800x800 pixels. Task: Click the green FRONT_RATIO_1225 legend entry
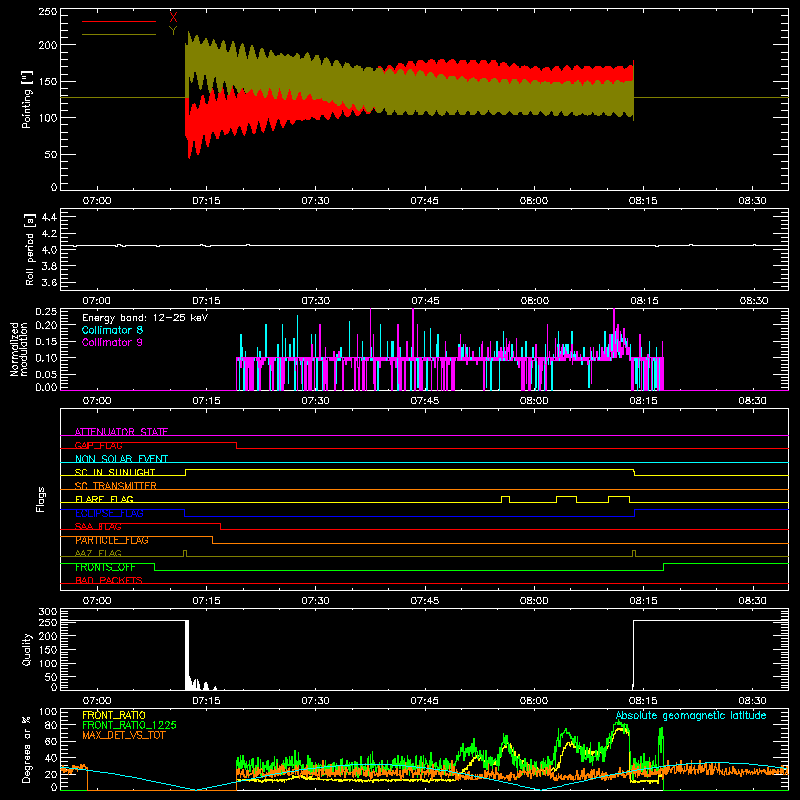coord(130,725)
